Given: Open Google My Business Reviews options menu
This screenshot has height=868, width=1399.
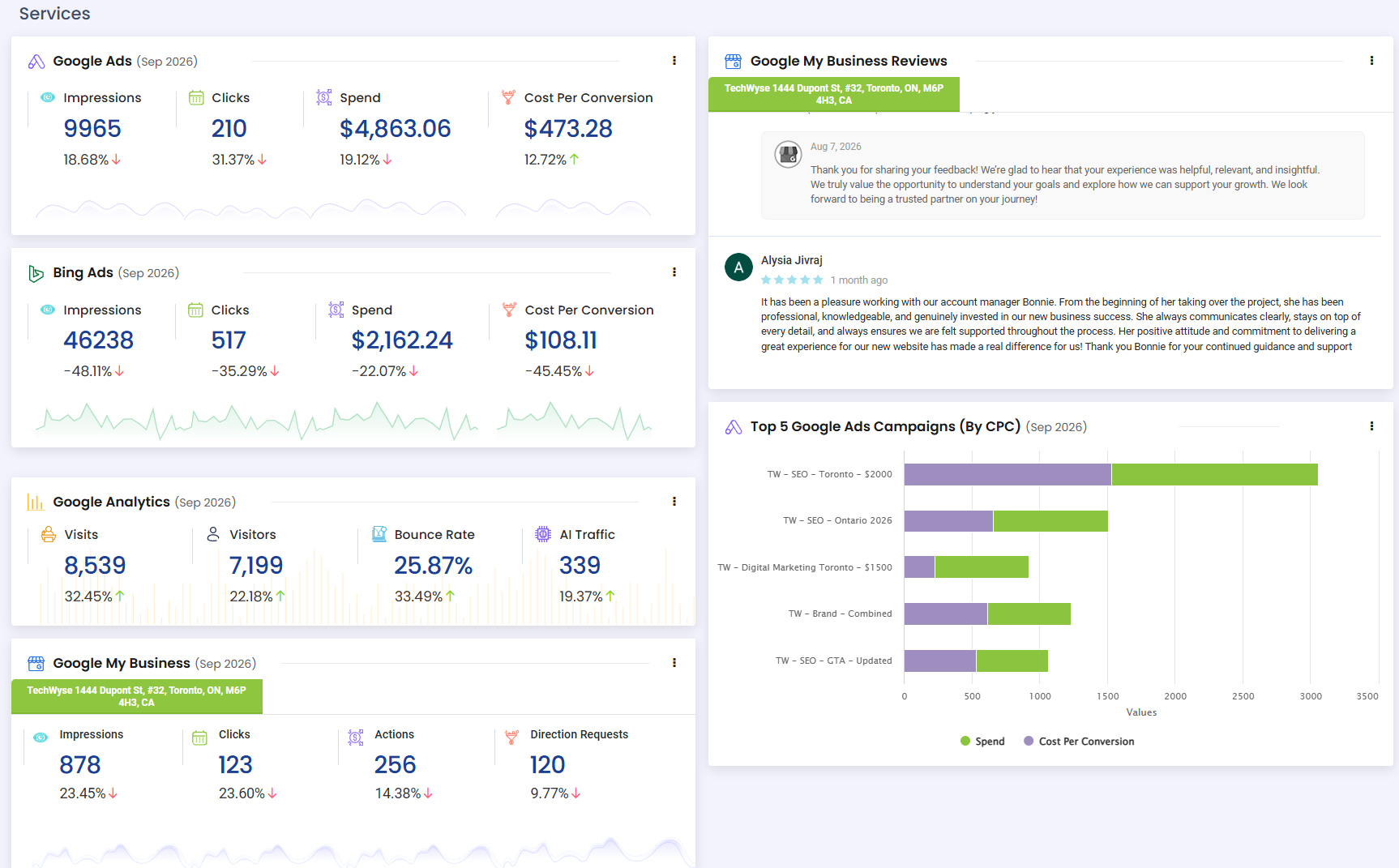Looking at the screenshot, I should click(x=1371, y=61).
